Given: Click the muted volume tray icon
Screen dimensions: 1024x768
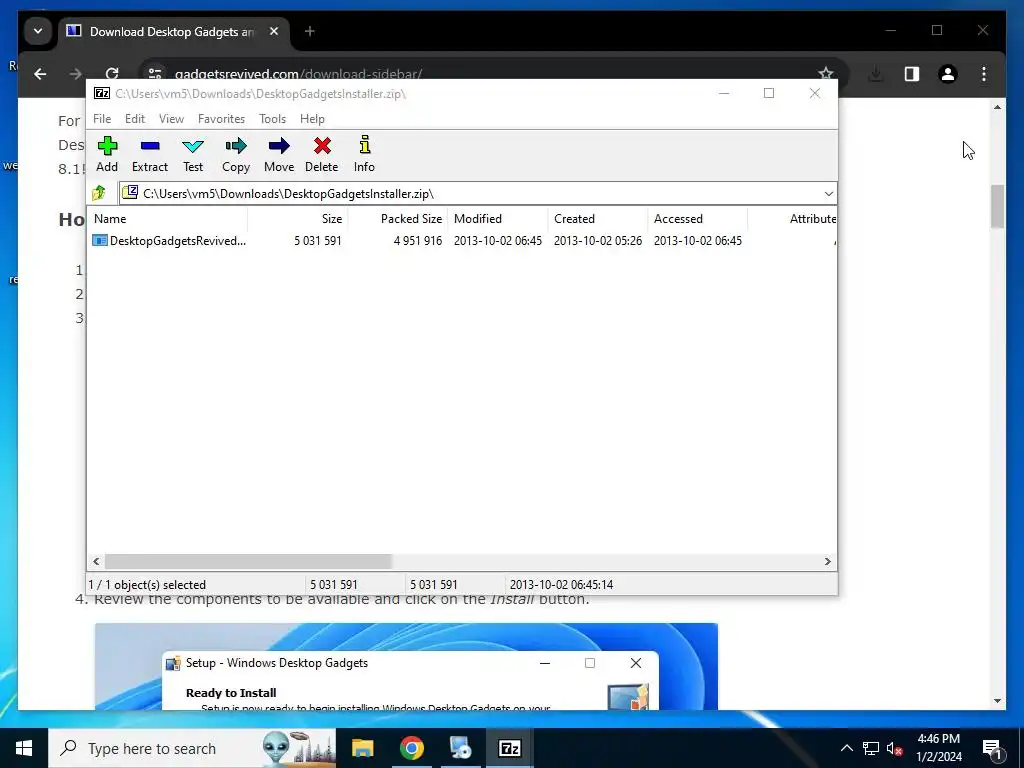Looking at the screenshot, I should [x=895, y=748].
